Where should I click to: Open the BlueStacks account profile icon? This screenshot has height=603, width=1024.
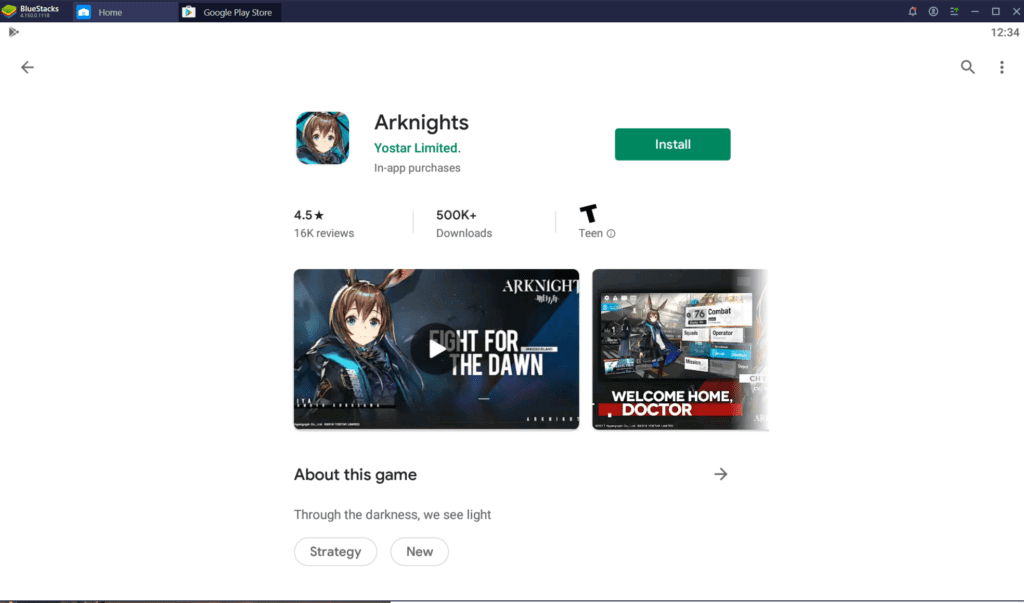click(933, 11)
